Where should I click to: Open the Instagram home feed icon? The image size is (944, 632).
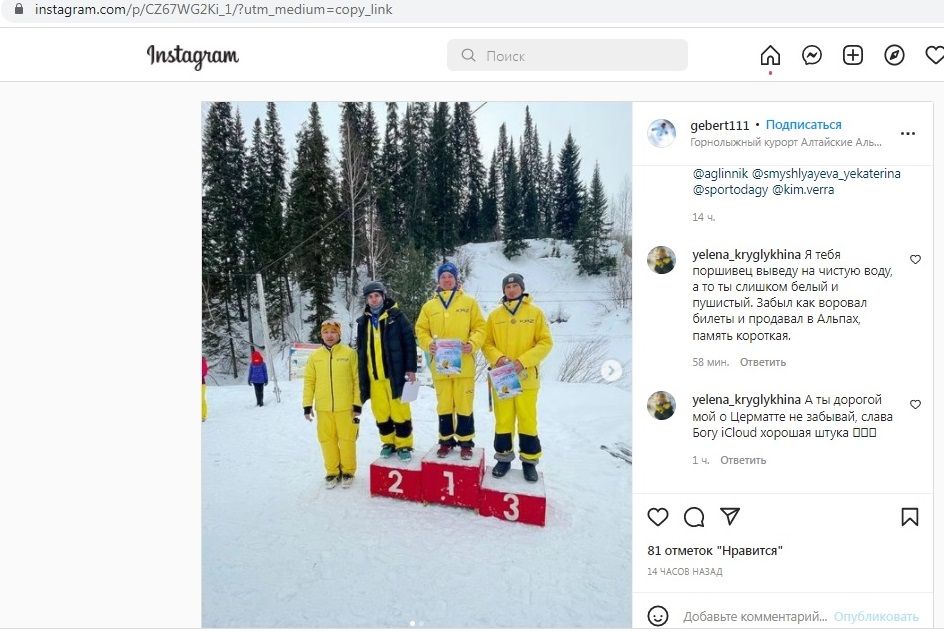[770, 55]
